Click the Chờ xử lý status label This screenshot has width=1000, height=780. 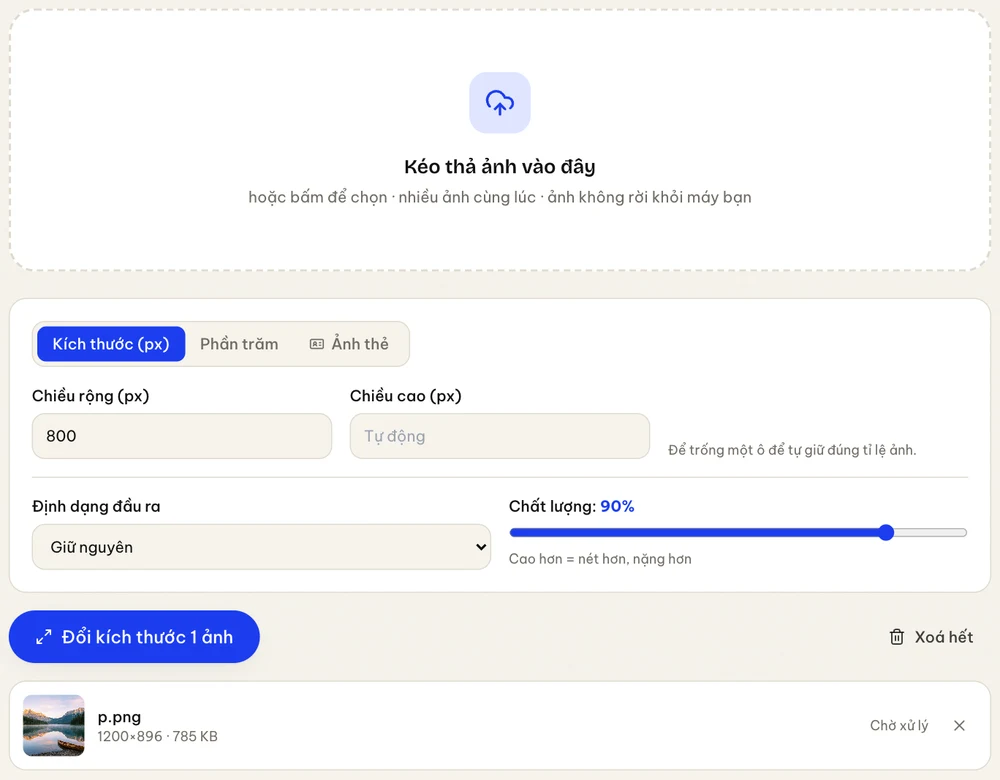pos(899,725)
